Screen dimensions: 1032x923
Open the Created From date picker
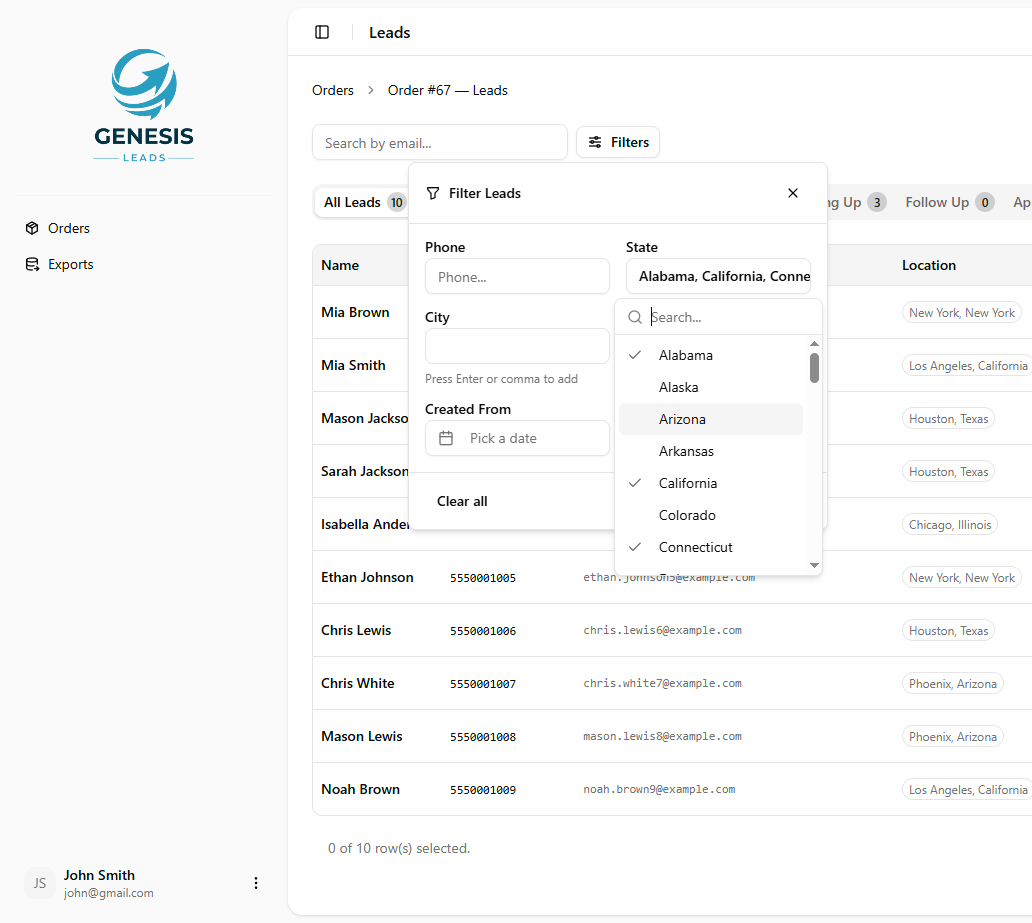517,438
